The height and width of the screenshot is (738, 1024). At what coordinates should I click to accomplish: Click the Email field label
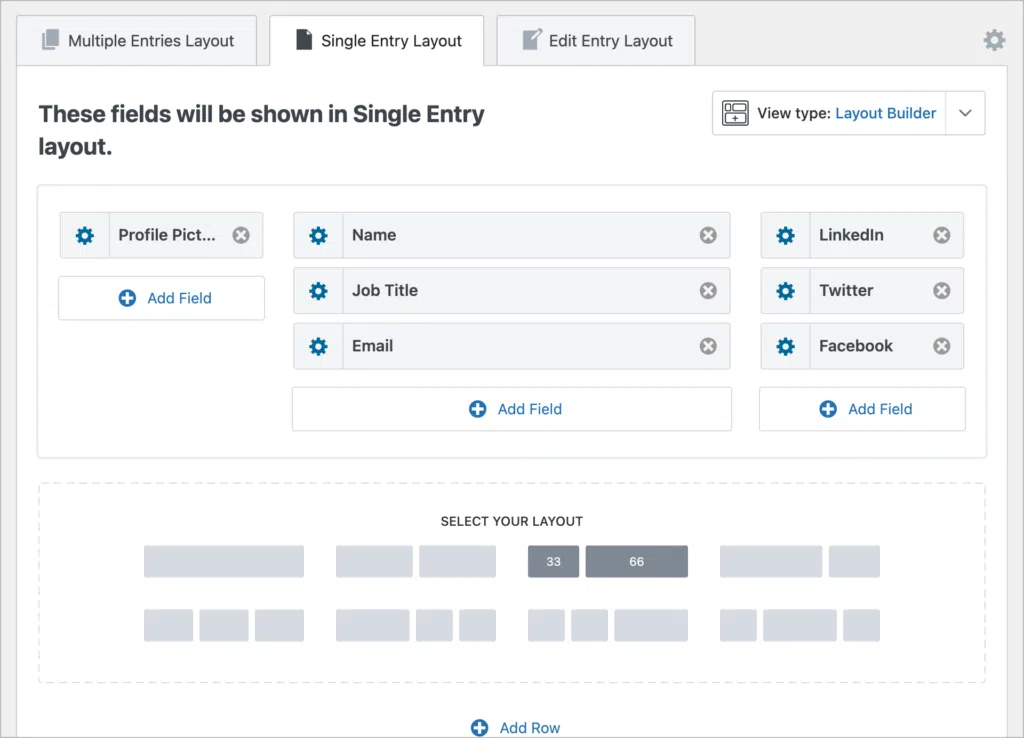(372, 346)
